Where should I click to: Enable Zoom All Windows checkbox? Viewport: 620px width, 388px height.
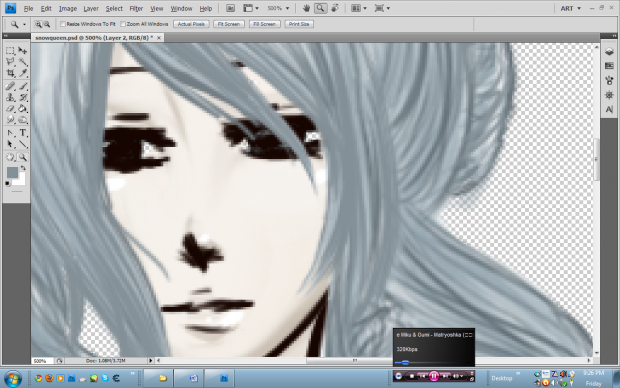[x=123, y=24]
